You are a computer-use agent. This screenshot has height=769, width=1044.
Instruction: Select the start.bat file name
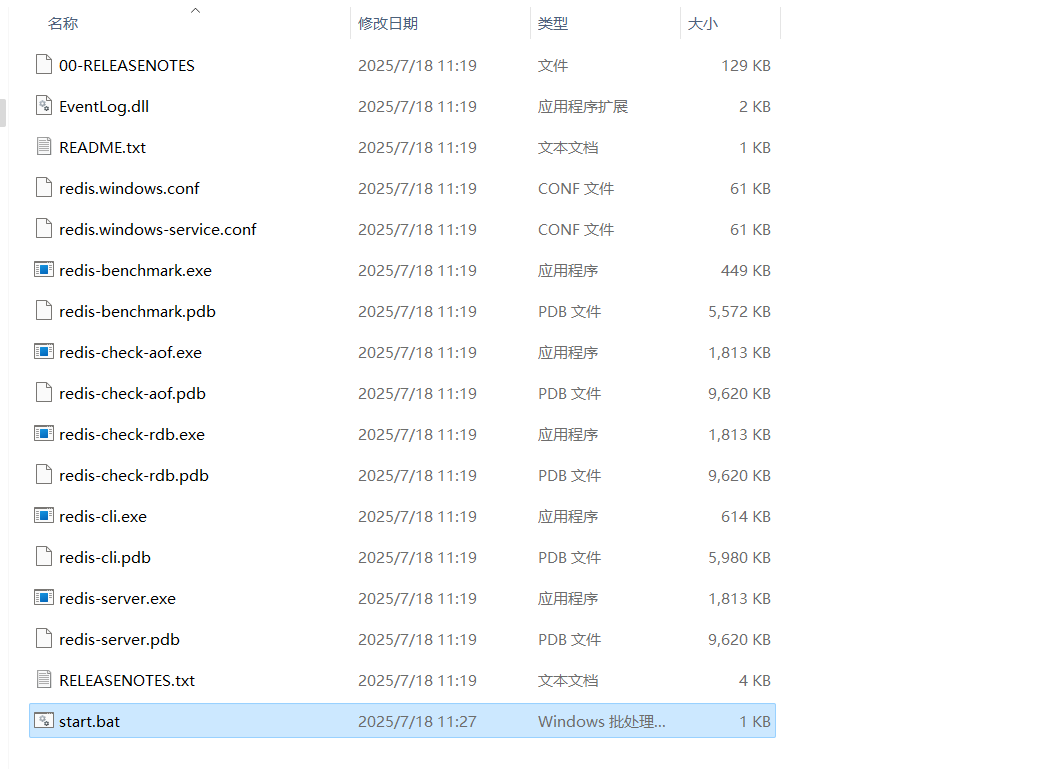[x=89, y=721]
